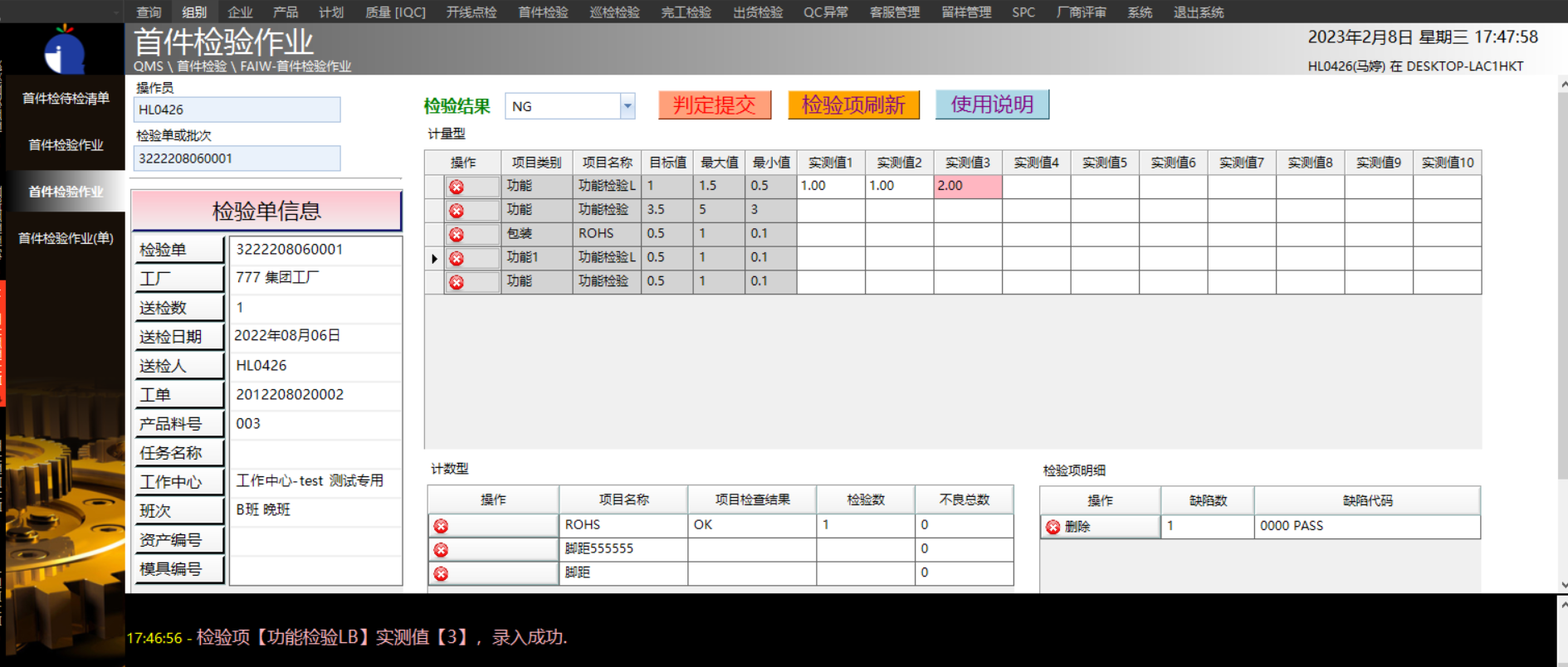This screenshot has height=667, width=1568.
Task: Open the SPC menu
Action: (1023, 12)
